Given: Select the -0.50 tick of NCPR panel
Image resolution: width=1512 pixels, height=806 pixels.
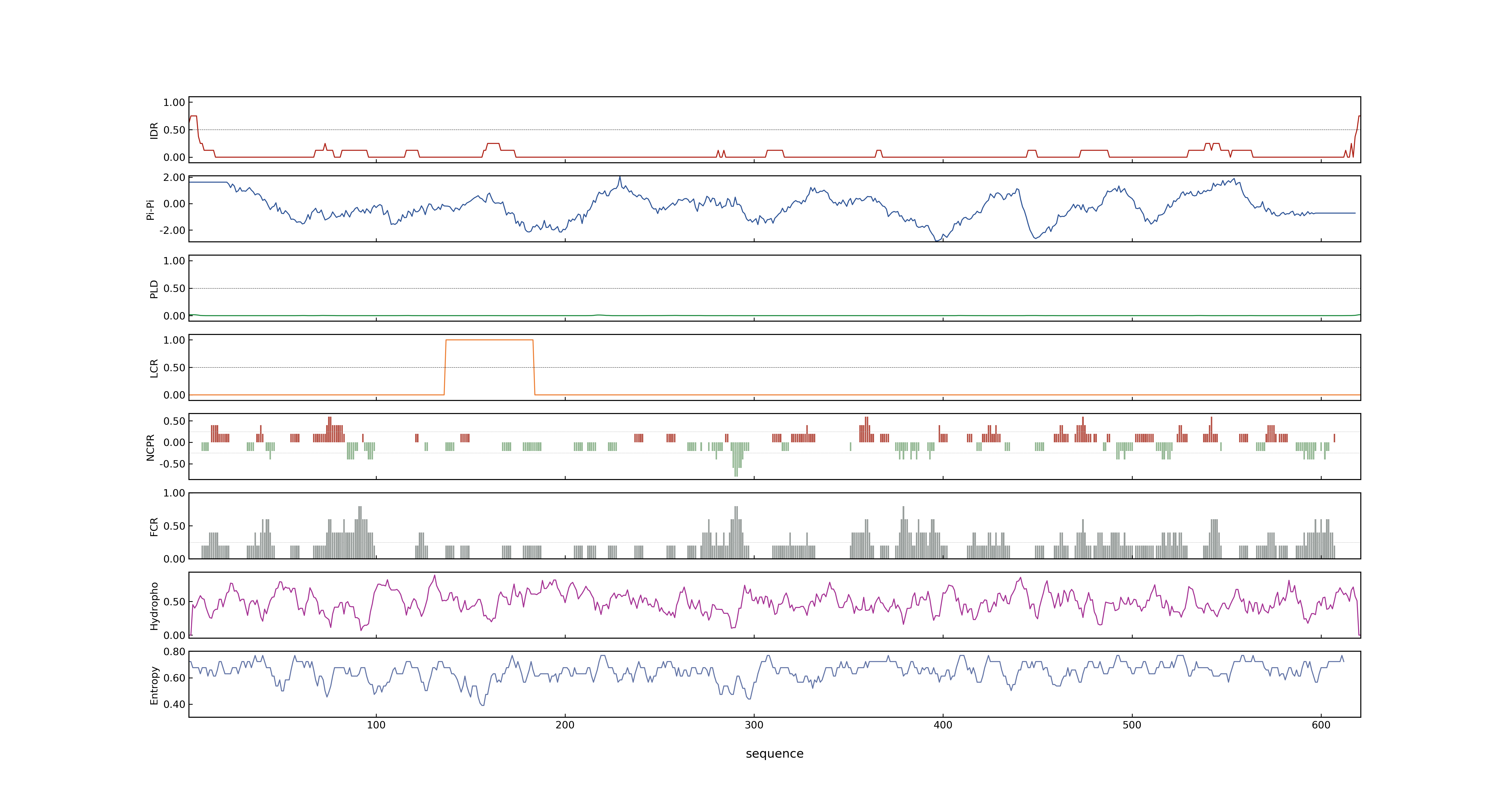Looking at the screenshot, I should tap(172, 464).
